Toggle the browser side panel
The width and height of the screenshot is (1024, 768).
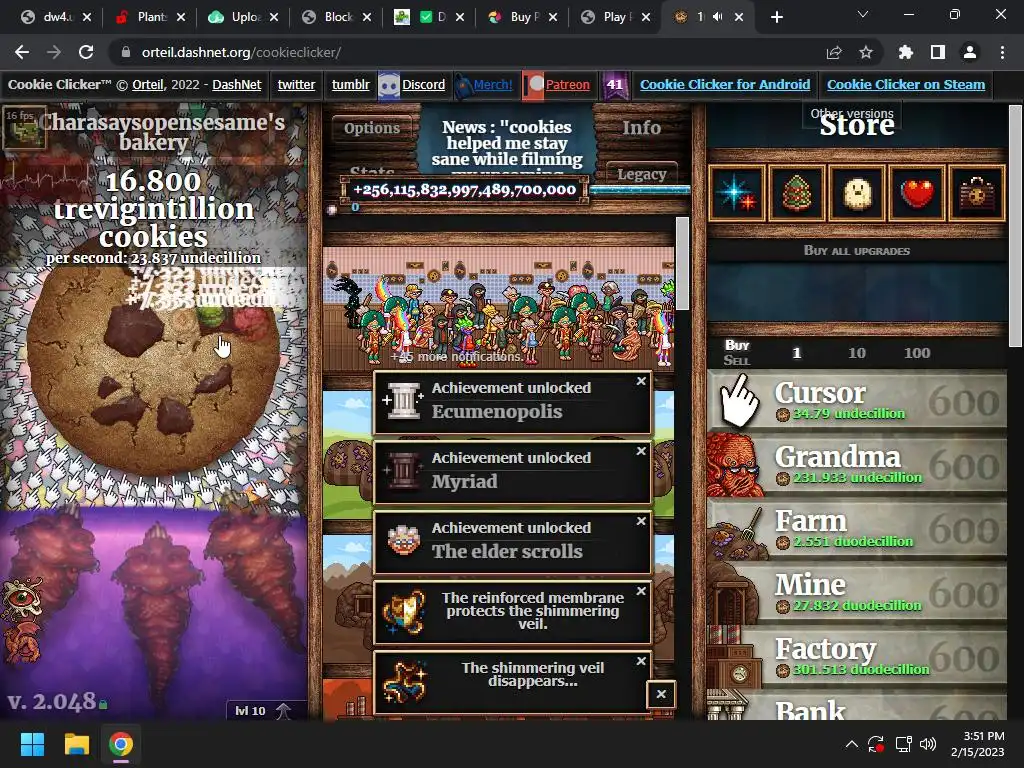[x=938, y=52]
